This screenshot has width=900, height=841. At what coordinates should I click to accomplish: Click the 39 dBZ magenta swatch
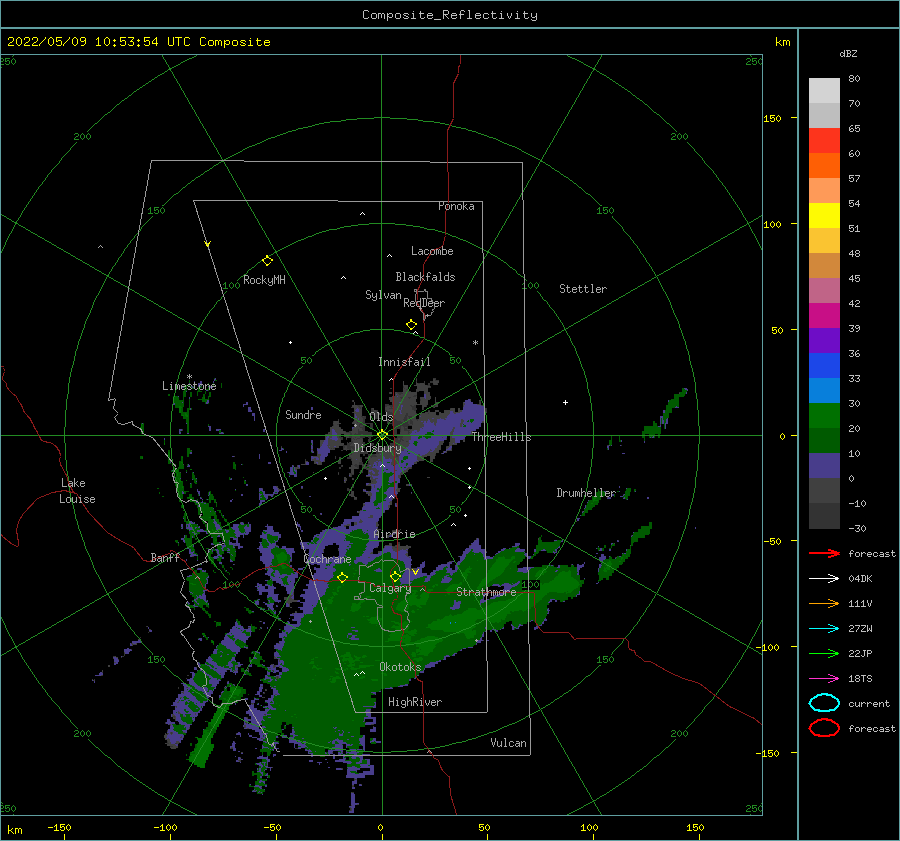824,316
